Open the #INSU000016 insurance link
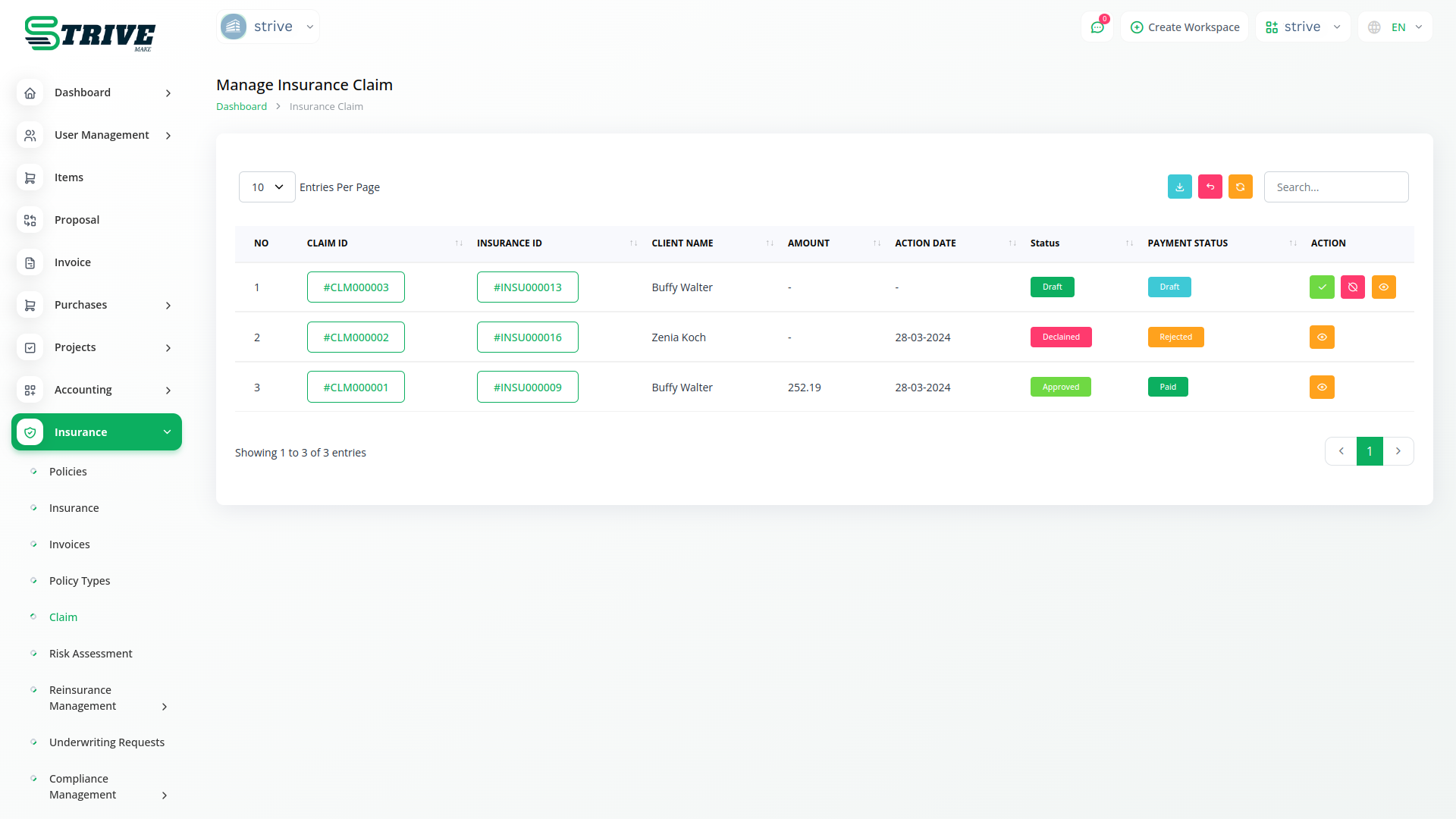The height and width of the screenshot is (819, 1456). coord(527,337)
